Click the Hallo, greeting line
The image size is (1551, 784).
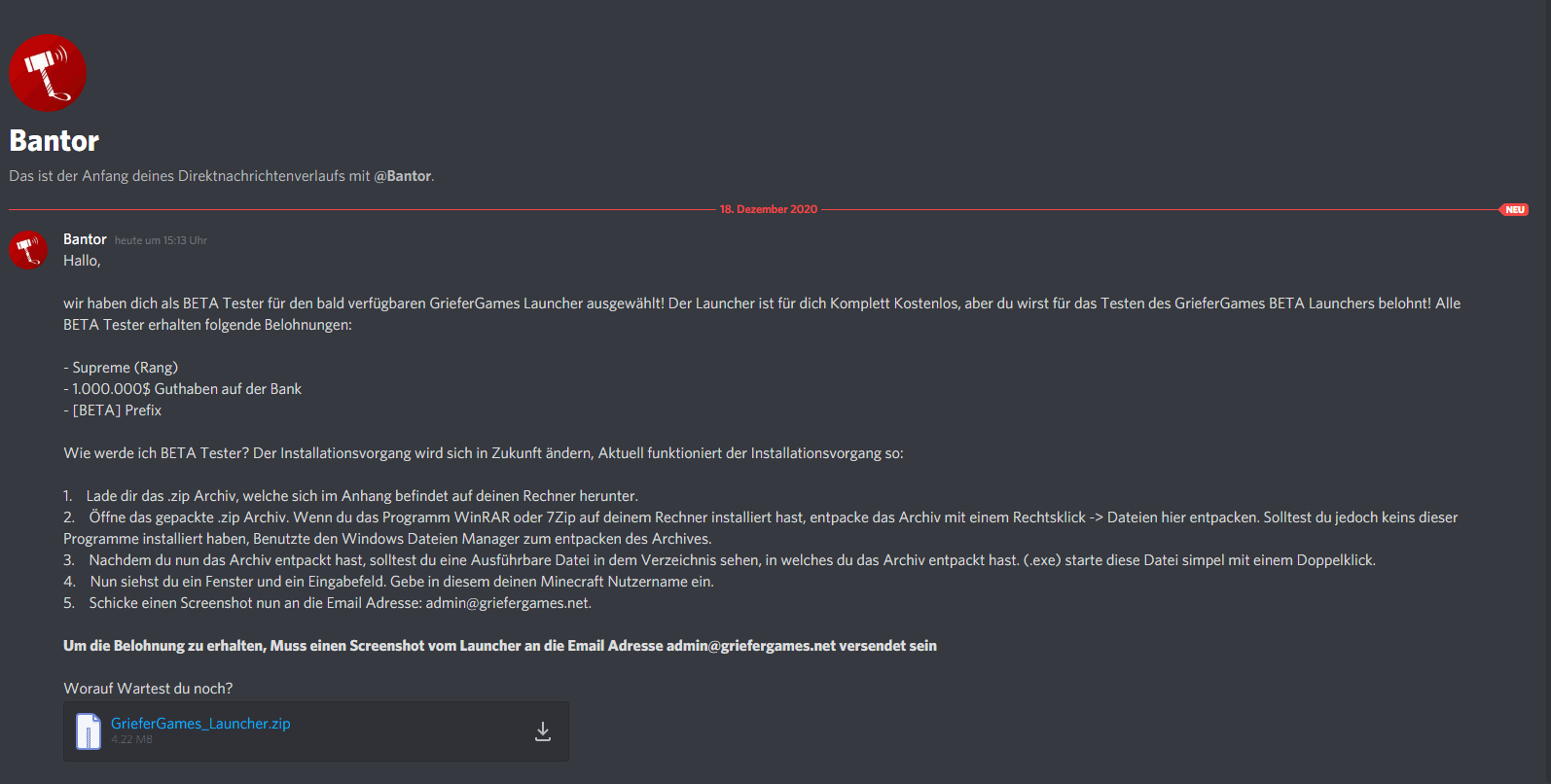coord(82,261)
